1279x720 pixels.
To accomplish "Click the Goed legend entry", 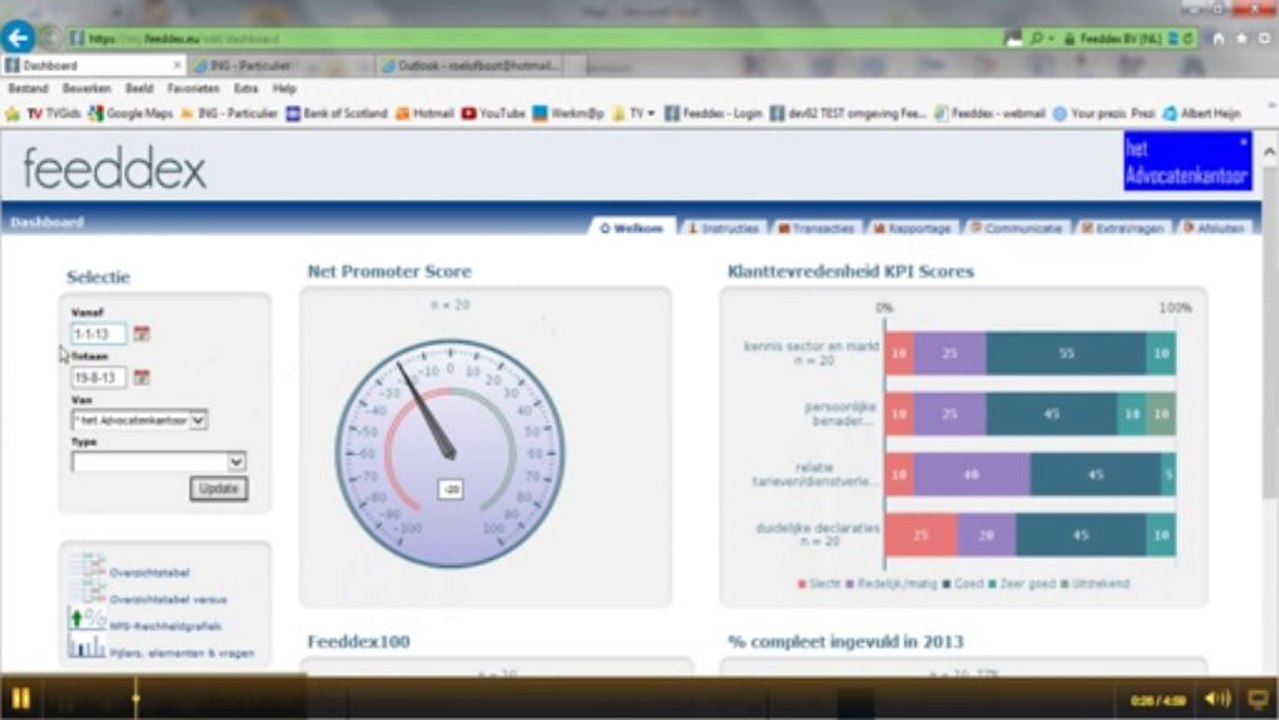I will [964, 583].
